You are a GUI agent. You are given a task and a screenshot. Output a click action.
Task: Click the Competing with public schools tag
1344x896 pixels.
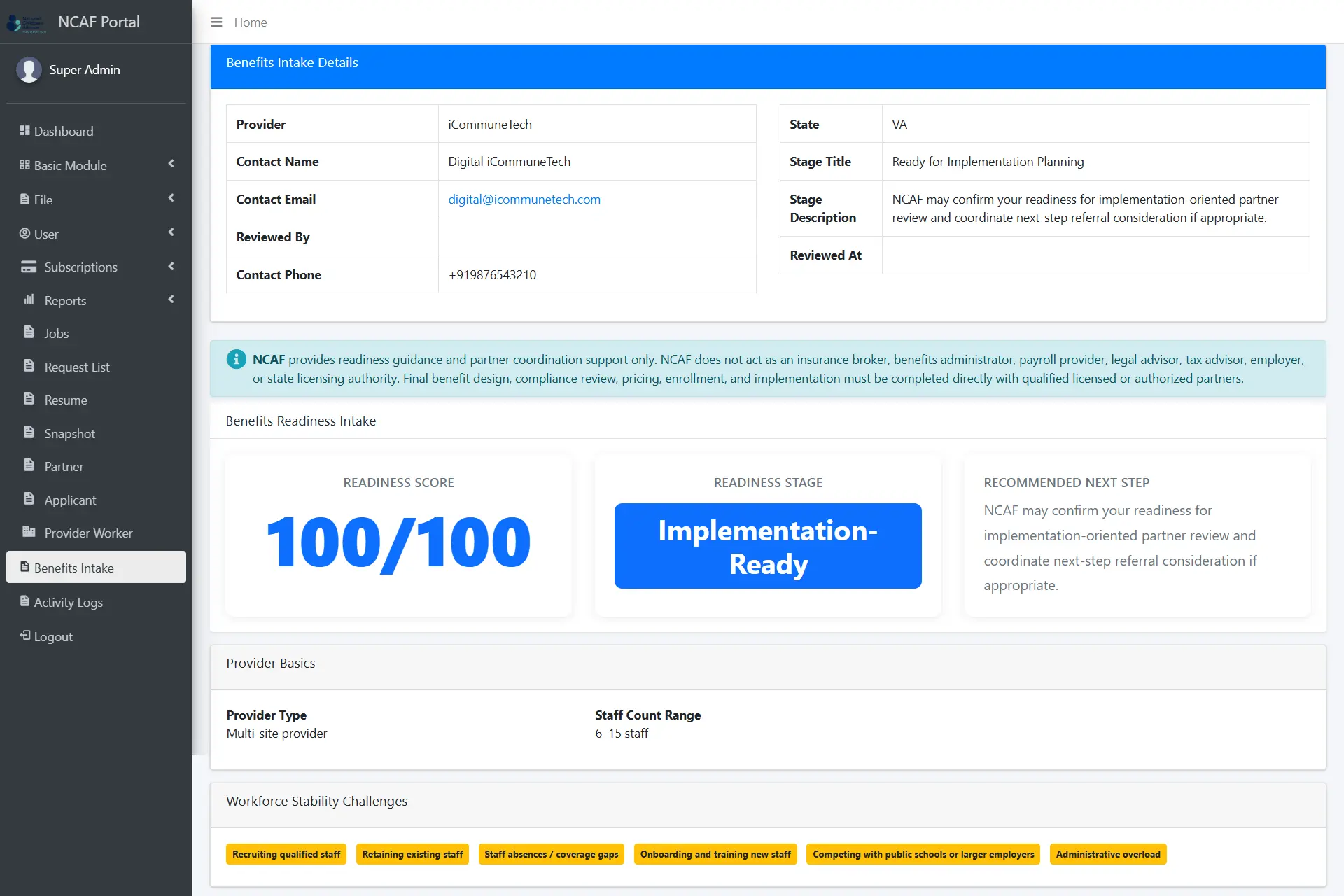point(923,854)
